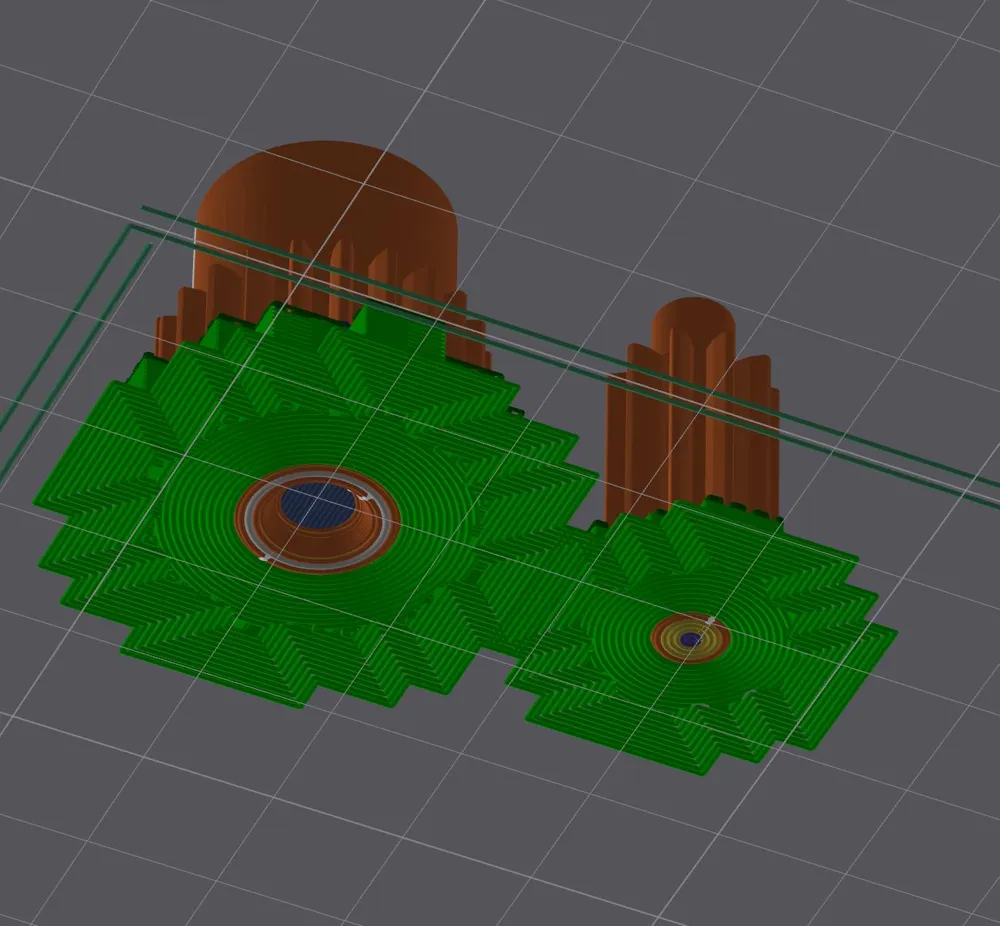1000x926 pixels.
Task: Click the green pyramid support peak behind large base
Action: click(x=364, y=319)
